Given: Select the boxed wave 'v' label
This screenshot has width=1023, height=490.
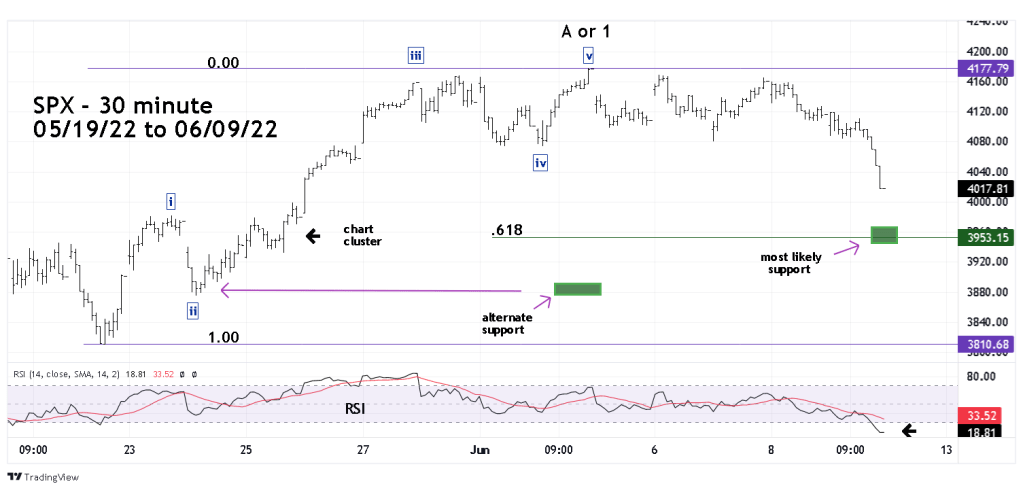Looking at the screenshot, I should tap(590, 55).
